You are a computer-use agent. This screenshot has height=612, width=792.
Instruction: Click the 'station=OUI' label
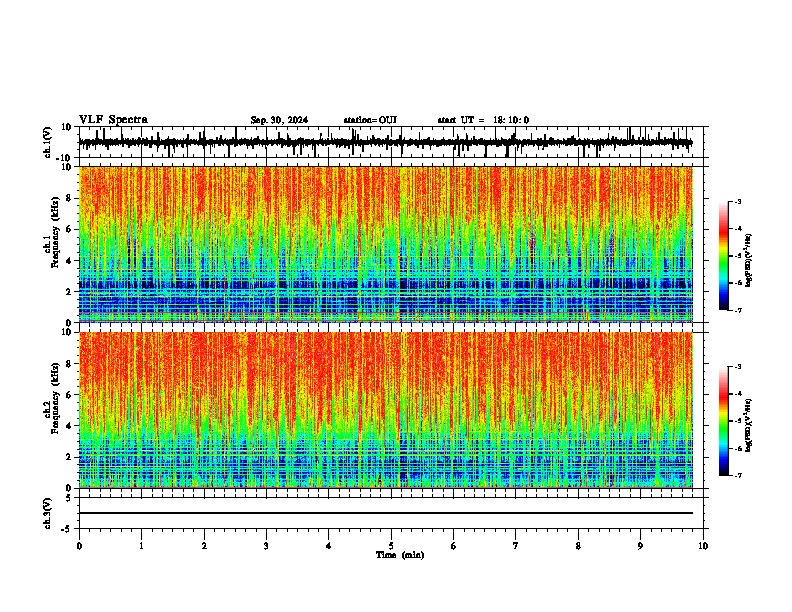(x=370, y=120)
